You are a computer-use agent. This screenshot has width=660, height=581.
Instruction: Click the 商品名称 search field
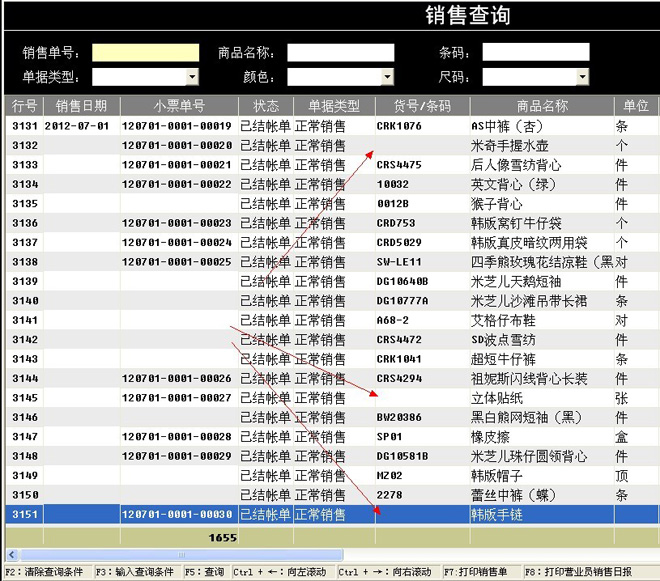[341, 53]
